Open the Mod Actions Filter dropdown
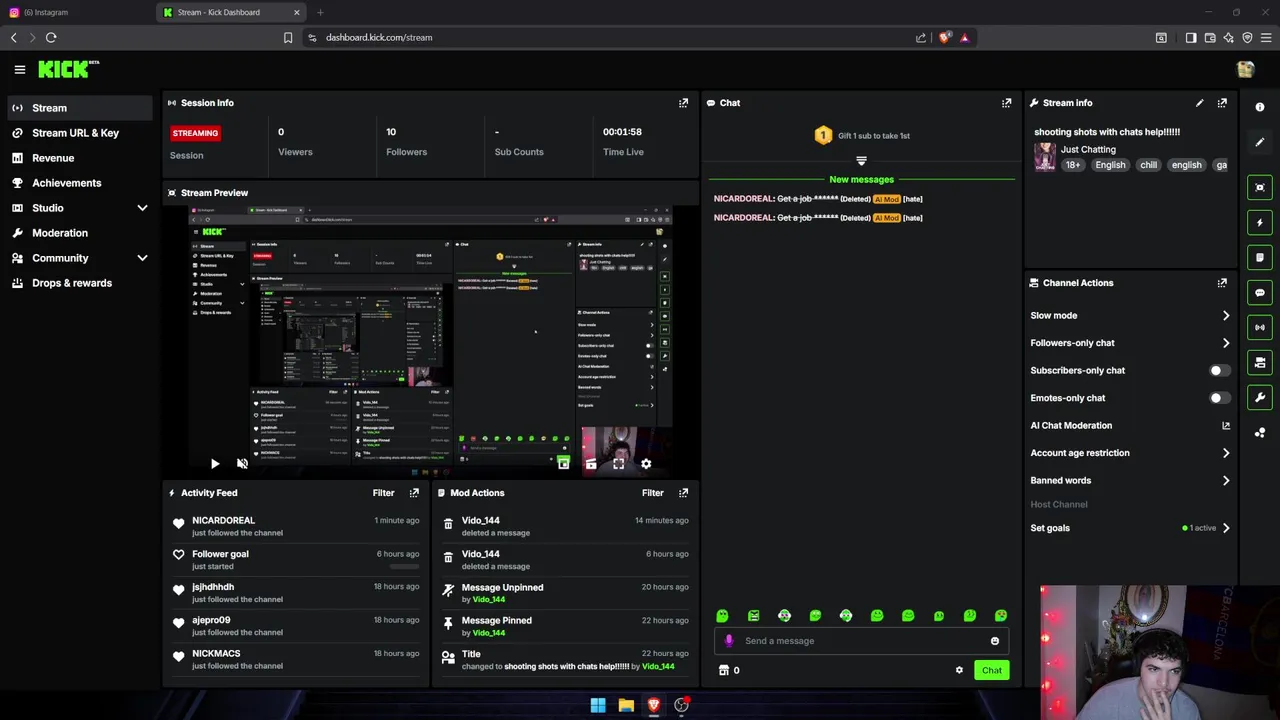 (x=652, y=493)
